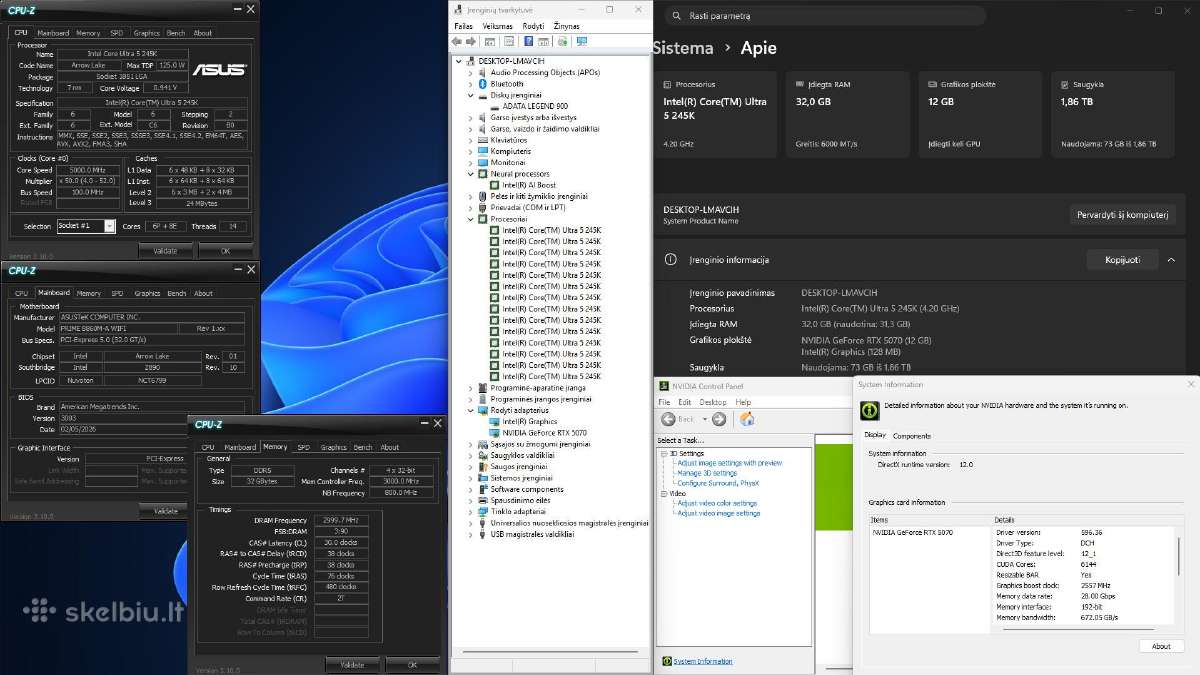Click the monitor icon at Device Manager toolbar end
The width and height of the screenshot is (1200, 675).
[581, 41]
